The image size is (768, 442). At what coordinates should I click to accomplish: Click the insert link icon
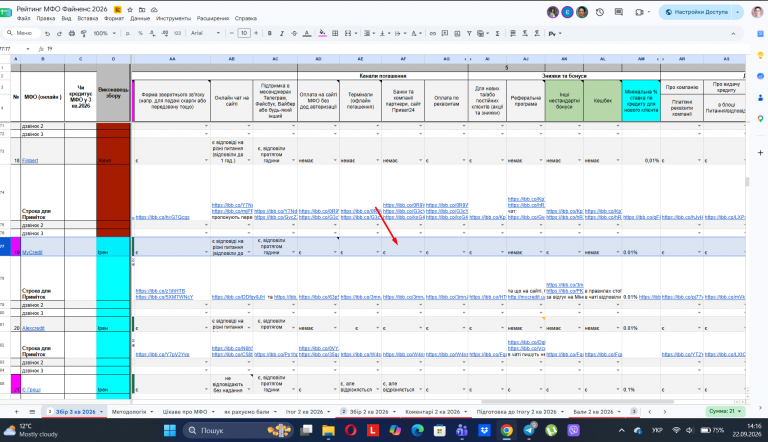pyautogui.click(x=432, y=33)
